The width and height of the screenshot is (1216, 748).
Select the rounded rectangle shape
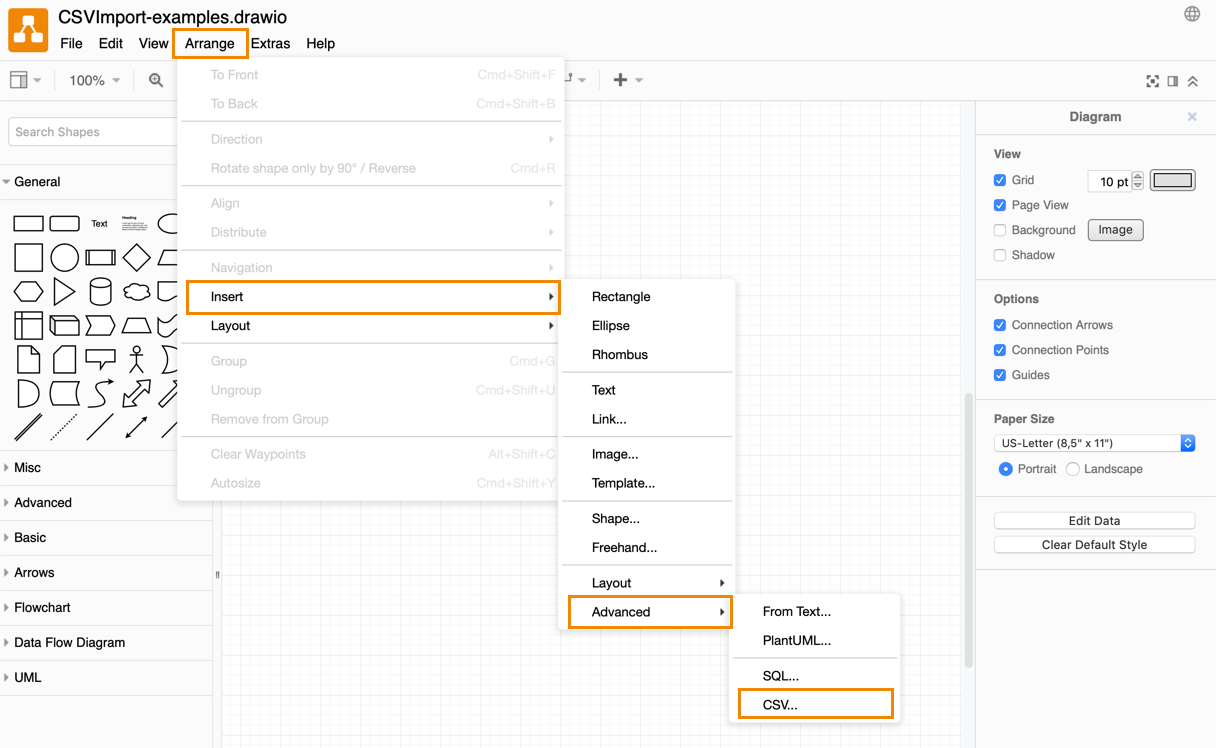tap(65, 223)
